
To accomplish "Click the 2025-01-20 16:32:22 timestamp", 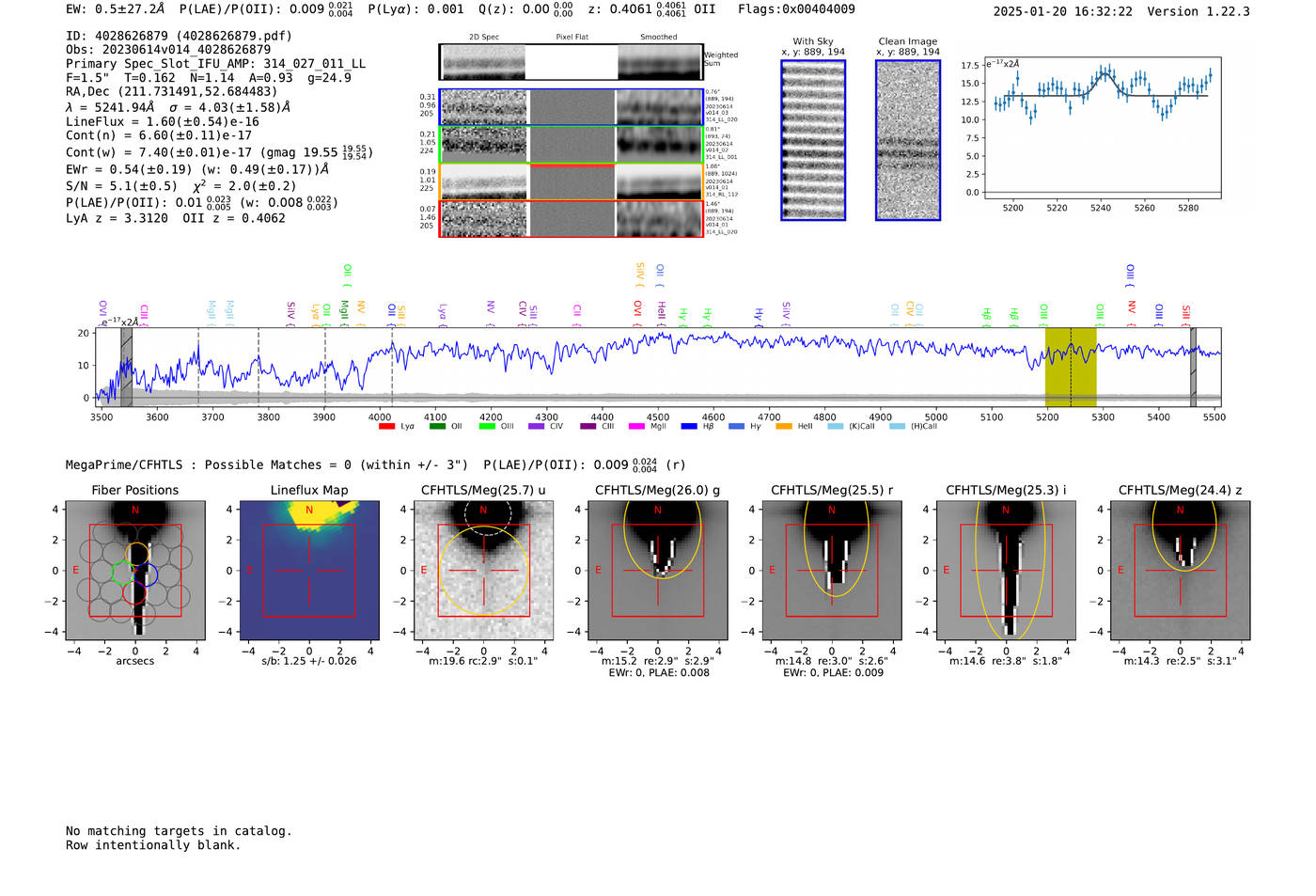I will [x=1063, y=11].
